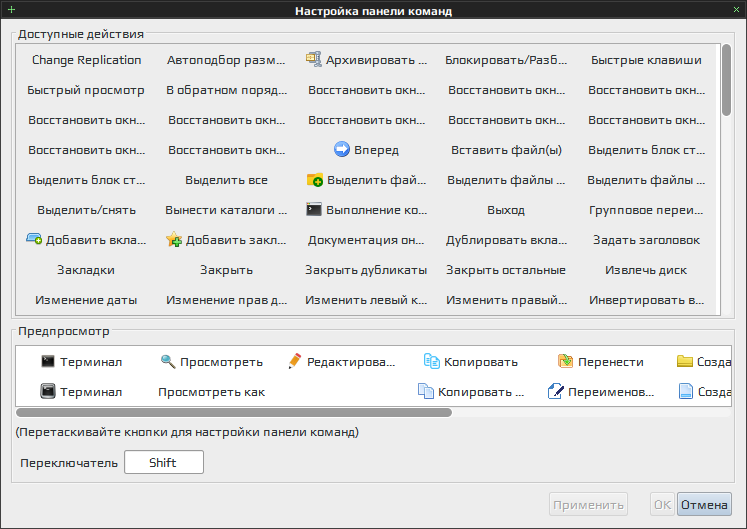
Task: Click the Выделить файлы folder icon
Action: click(314, 180)
